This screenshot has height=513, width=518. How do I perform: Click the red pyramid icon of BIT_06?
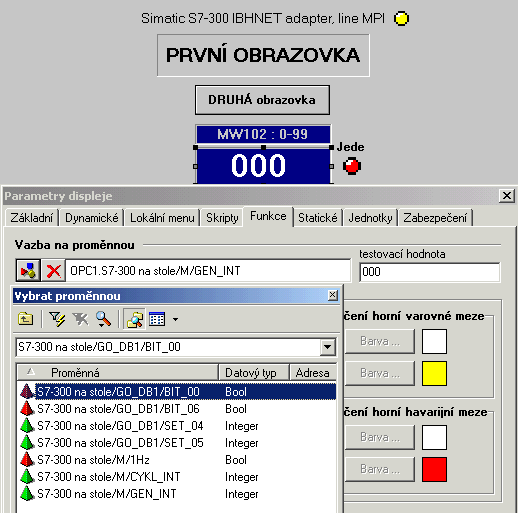27,409
